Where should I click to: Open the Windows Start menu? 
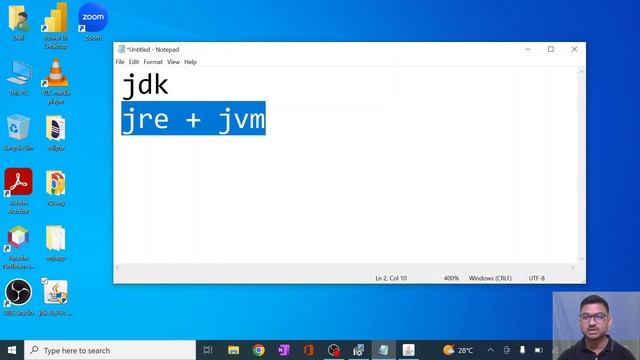(x=12, y=350)
